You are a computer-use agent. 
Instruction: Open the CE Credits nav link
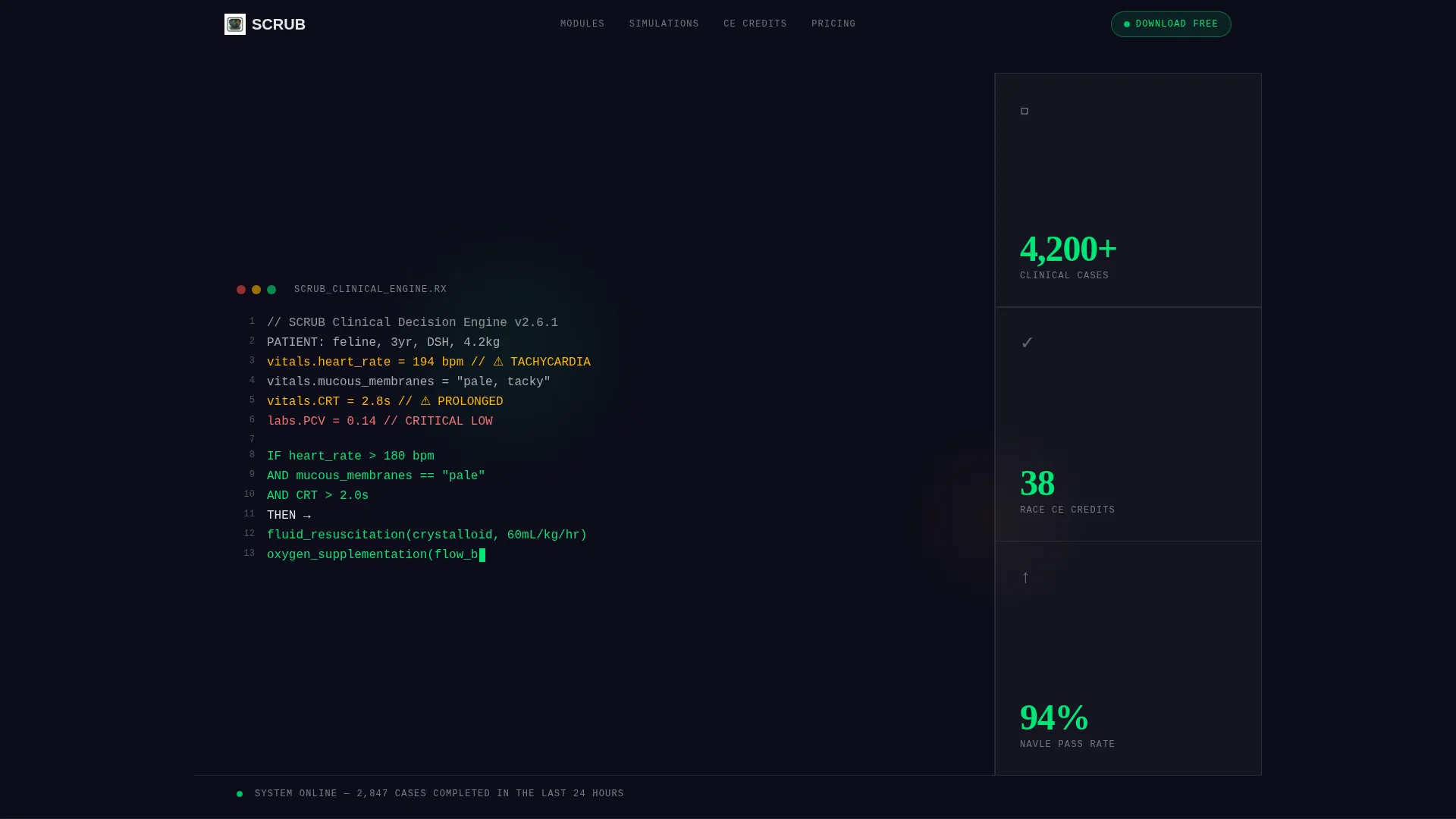pos(755,24)
